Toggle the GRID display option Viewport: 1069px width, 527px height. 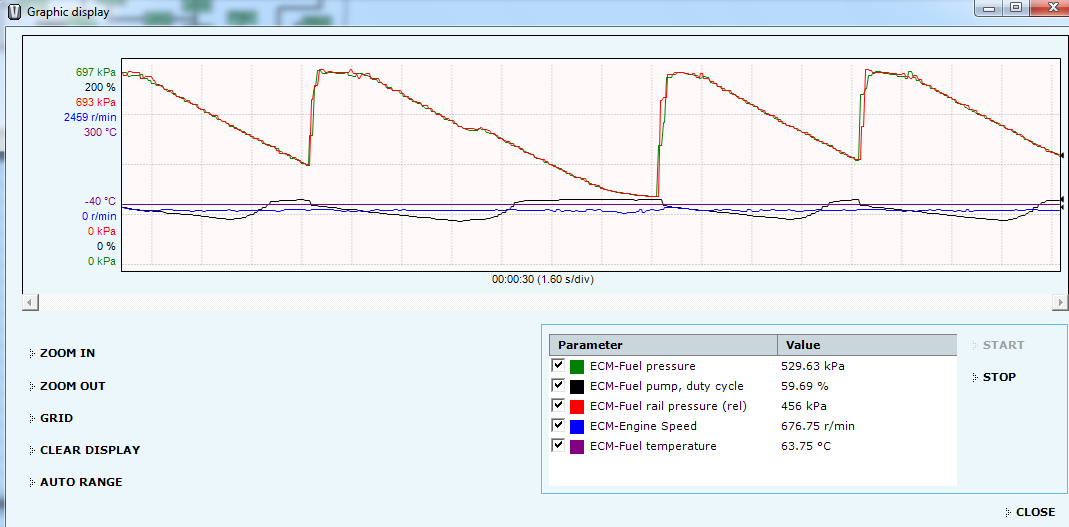coord(56,418)
